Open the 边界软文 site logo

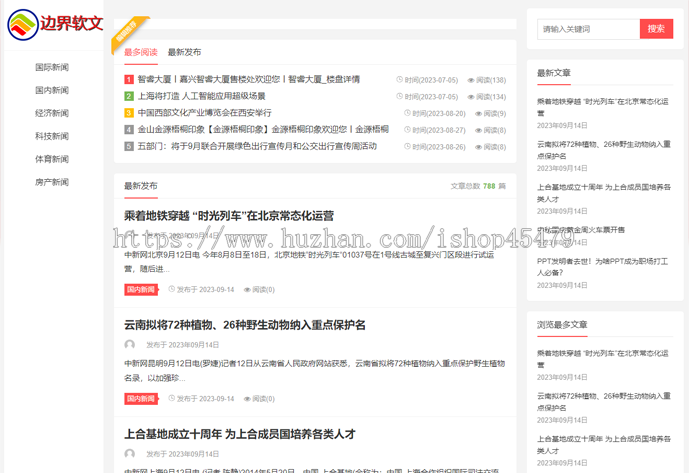pyautogui.click(x=55, y=25)
